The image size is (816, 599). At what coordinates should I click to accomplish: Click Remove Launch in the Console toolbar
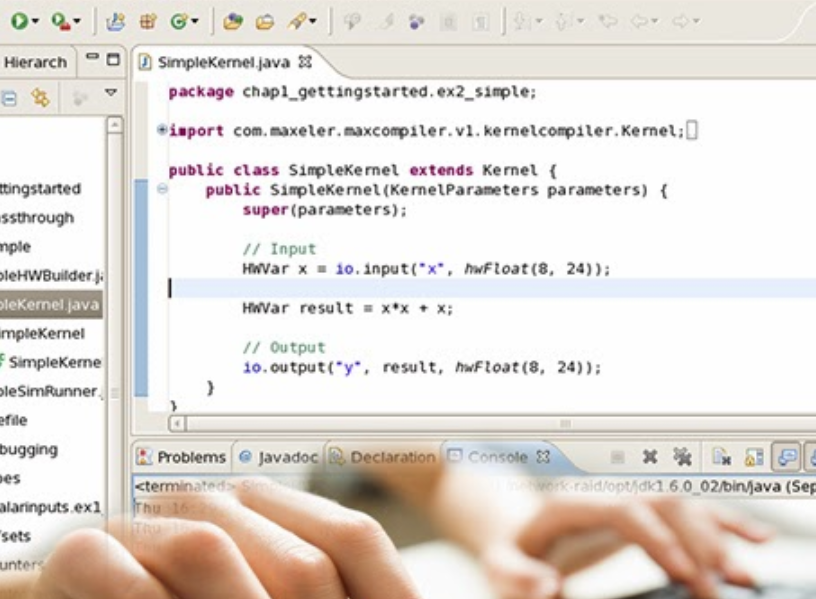(x=650, y=457)
